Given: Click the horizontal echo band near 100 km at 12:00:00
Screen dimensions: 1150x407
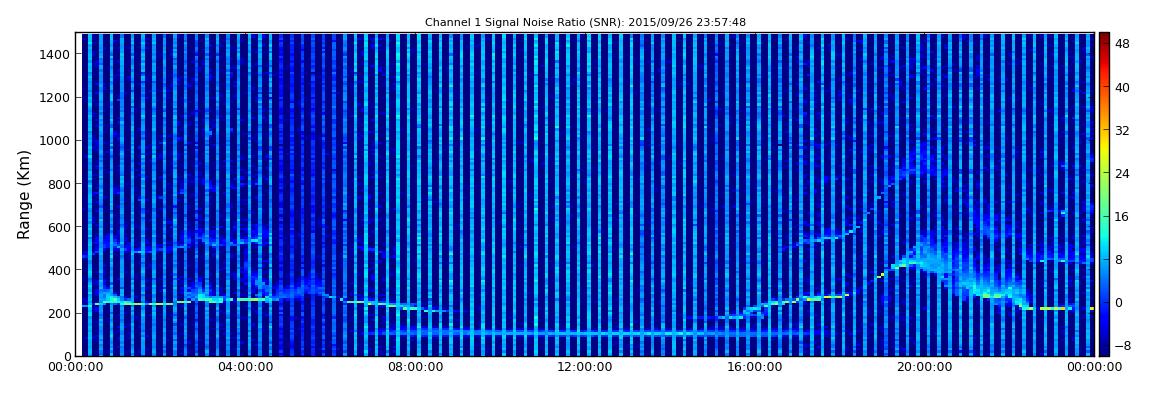Looking at the screenshot, I should (x=585, y=333).
